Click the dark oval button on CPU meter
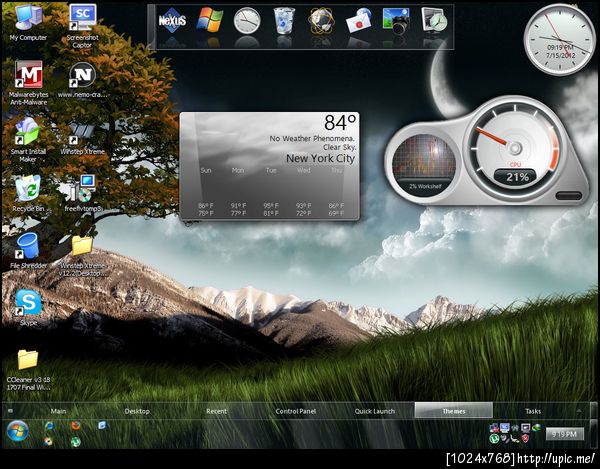 click(569, 196)
